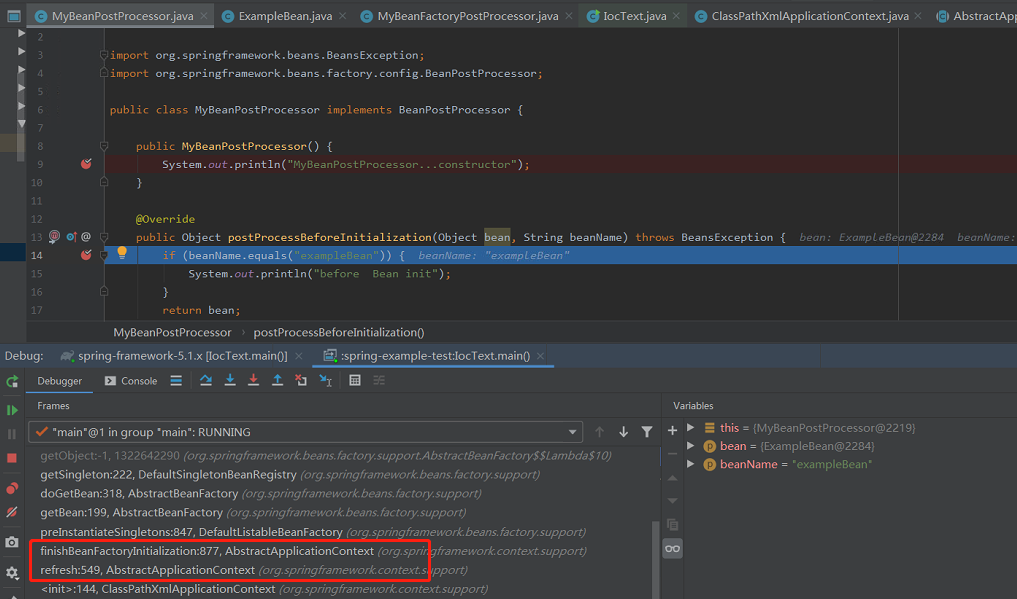Remove selected watch with minus icon

[673, 454]
